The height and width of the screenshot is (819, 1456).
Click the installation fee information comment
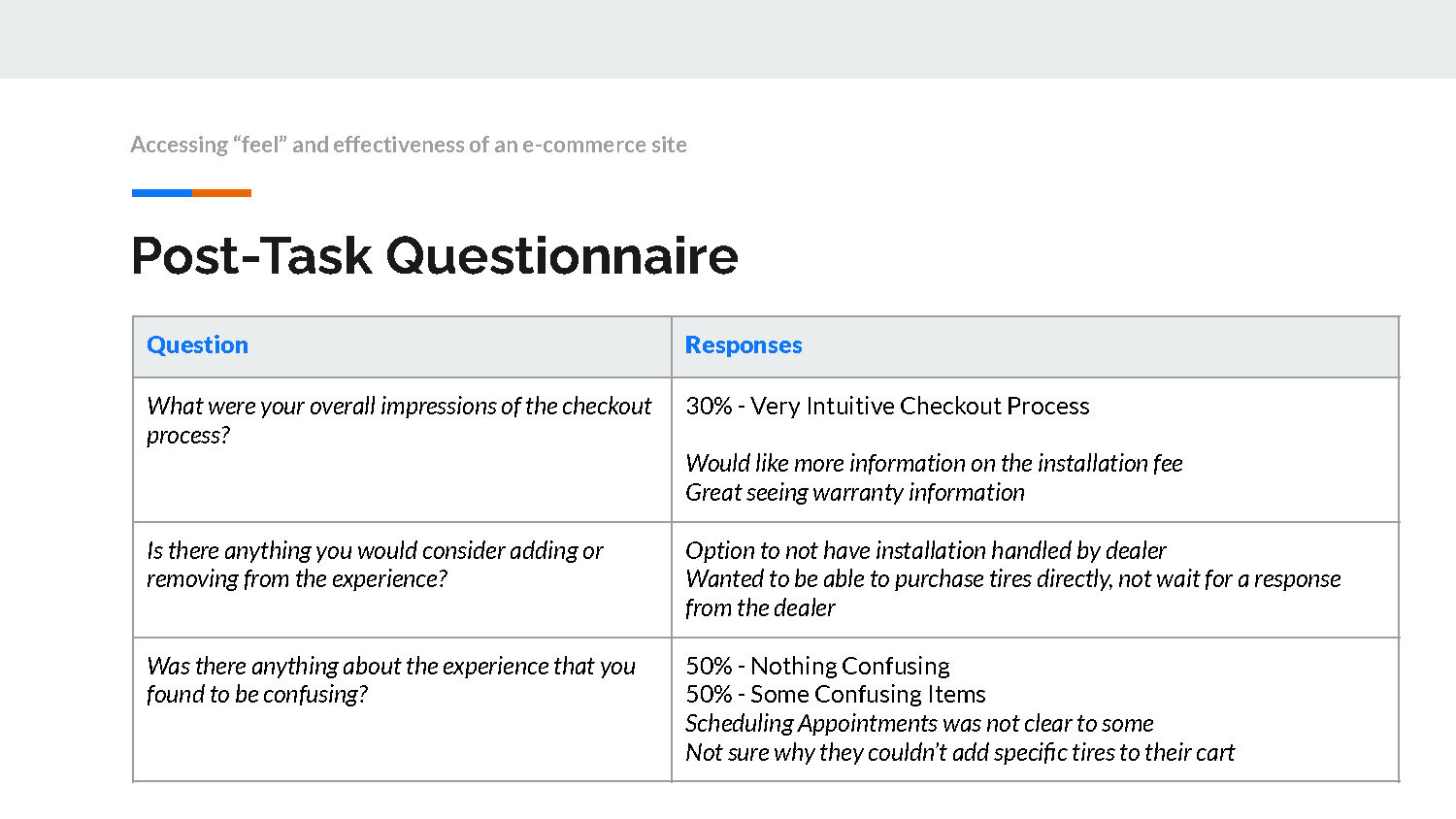934,463
